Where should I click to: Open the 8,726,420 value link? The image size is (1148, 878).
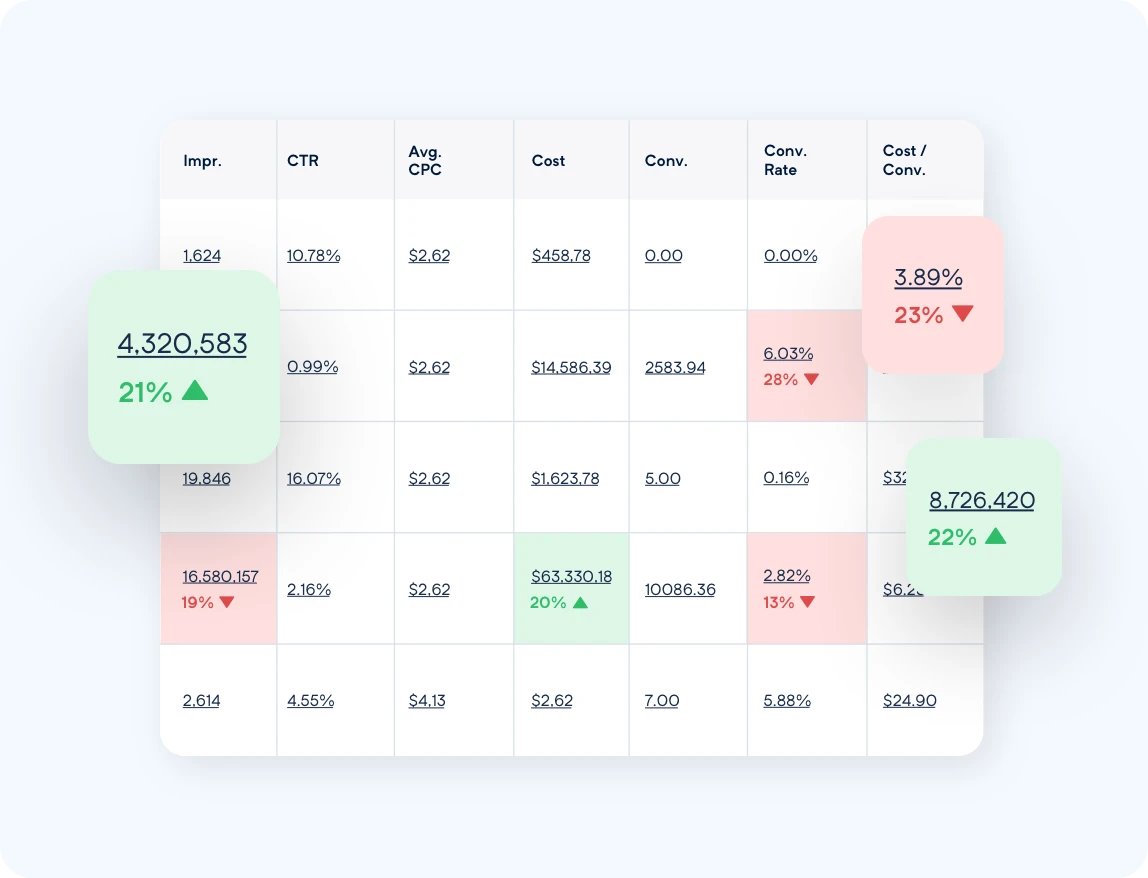(x=981, y=500)
